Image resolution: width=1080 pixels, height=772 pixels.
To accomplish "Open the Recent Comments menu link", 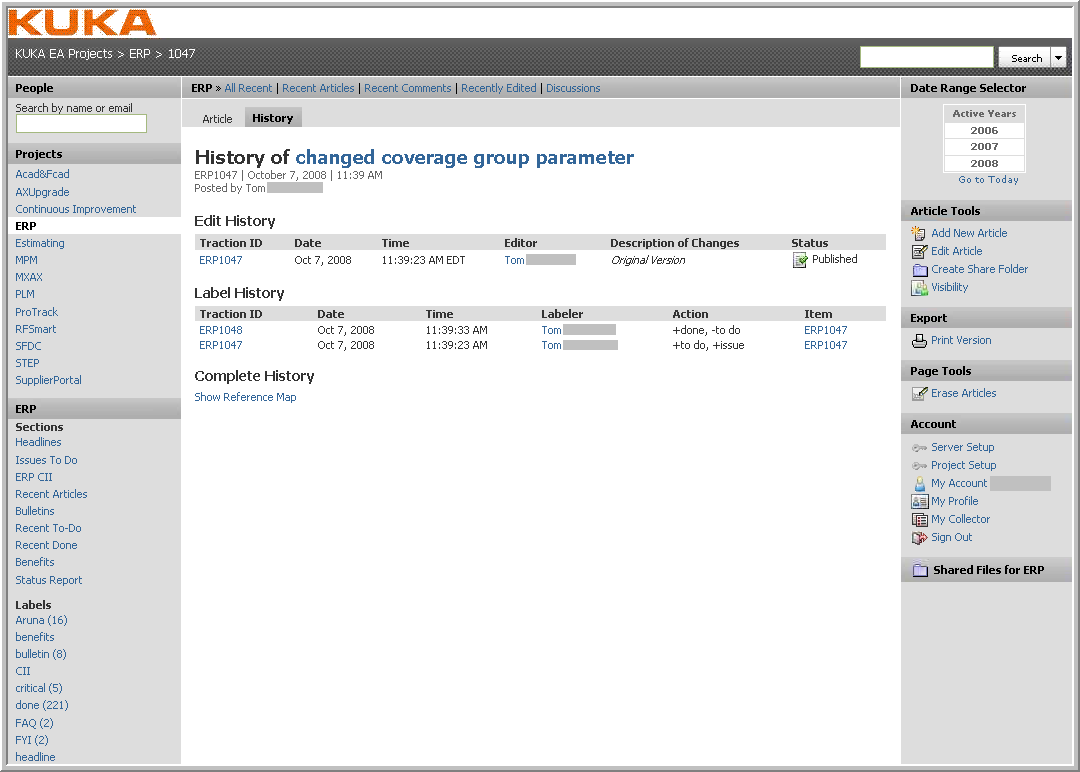I will 407,88.
